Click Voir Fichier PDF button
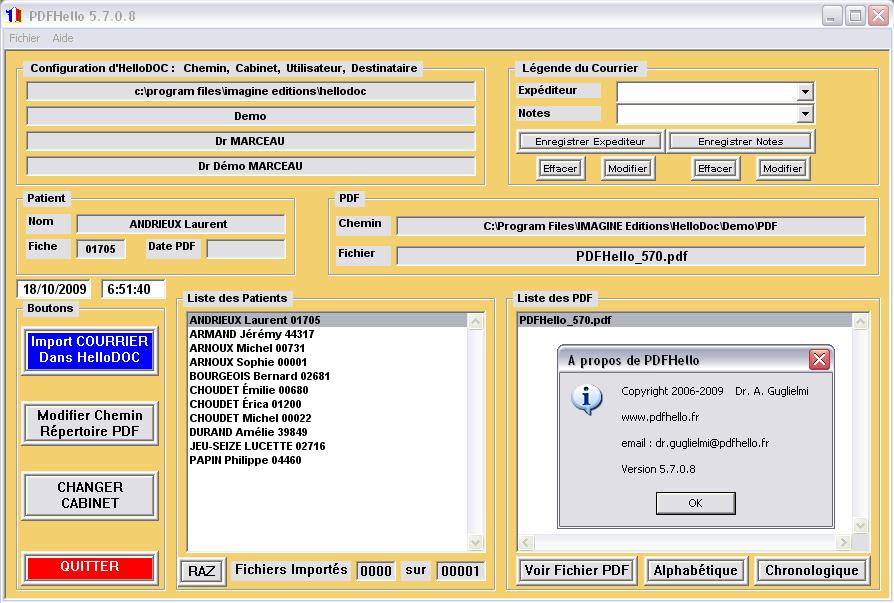The height and width of the screenshot is (603, 894). [577, 571]
